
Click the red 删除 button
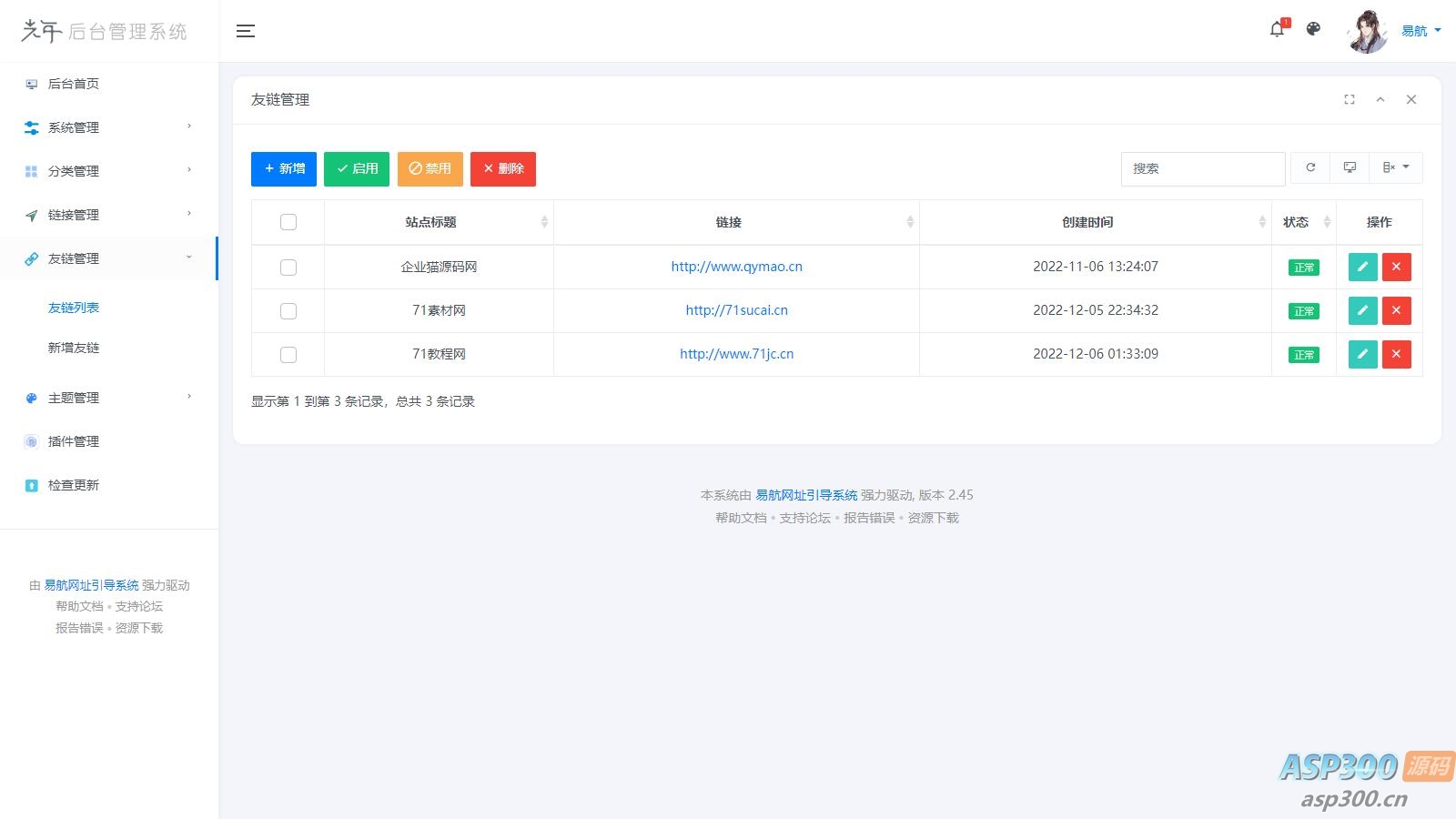[x=503, y=168]
